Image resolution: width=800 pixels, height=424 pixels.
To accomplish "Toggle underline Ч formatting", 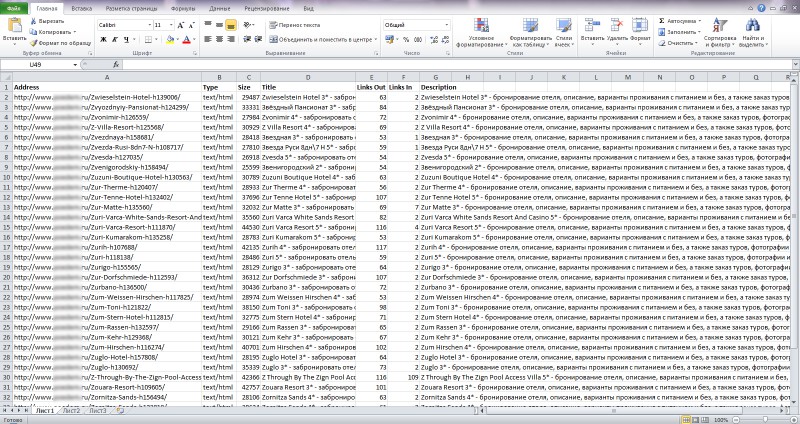I will pos(126,39).
